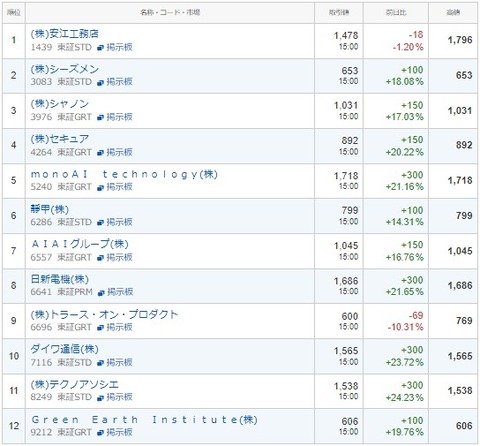The width and height of the screenshot is (480, 446).
Task: Open 掲示板 icon for シーズメン
Action: pyautogui.click(x=100, y=82)
